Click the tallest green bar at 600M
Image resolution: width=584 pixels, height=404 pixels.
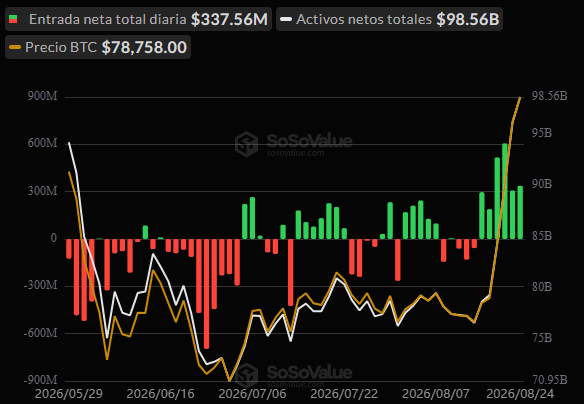505,191
